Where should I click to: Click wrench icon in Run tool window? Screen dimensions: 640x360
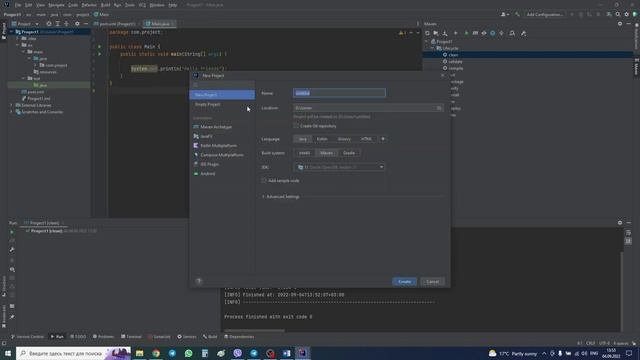coord(12,249)
